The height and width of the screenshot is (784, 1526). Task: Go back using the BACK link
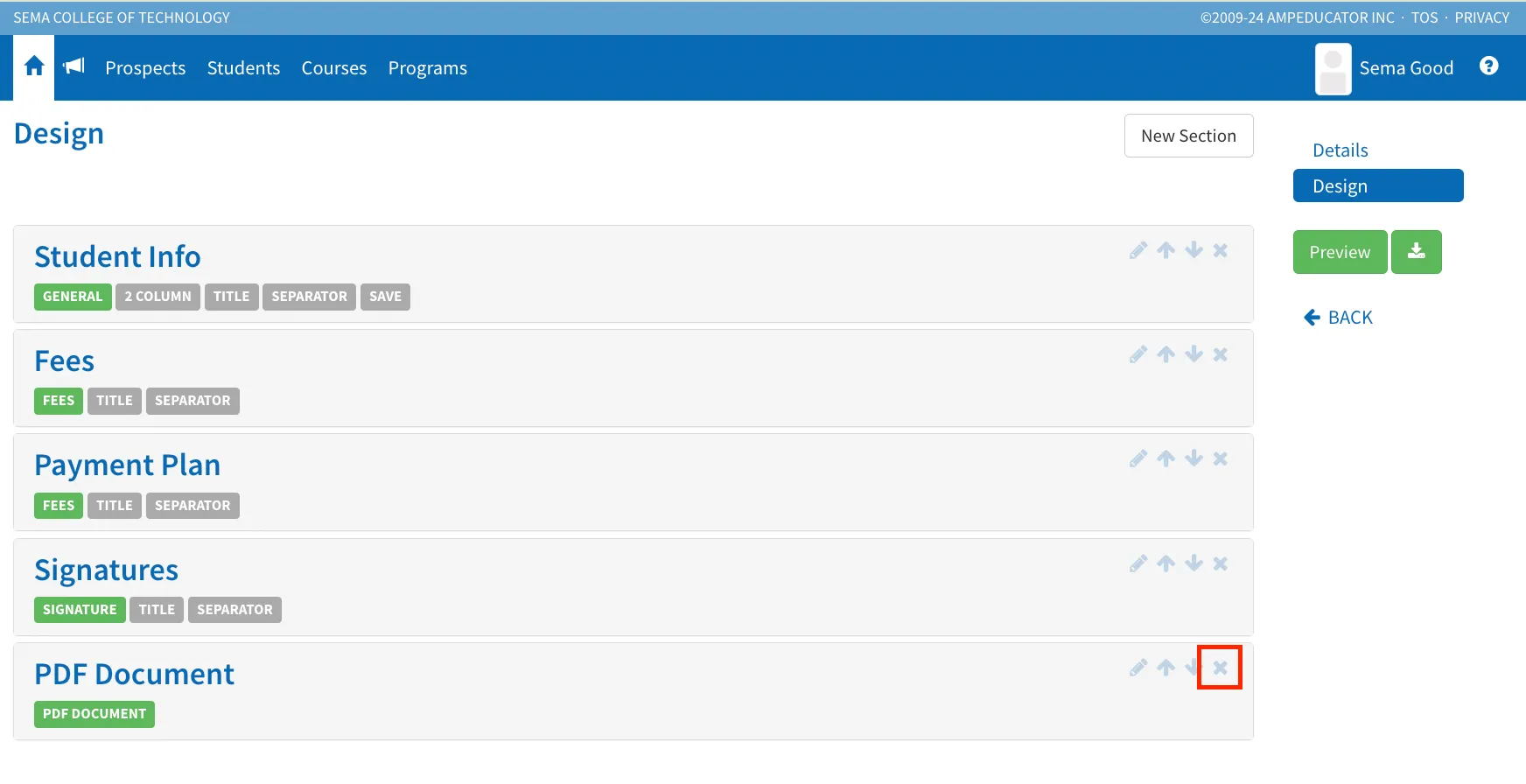click(1338, 318)
